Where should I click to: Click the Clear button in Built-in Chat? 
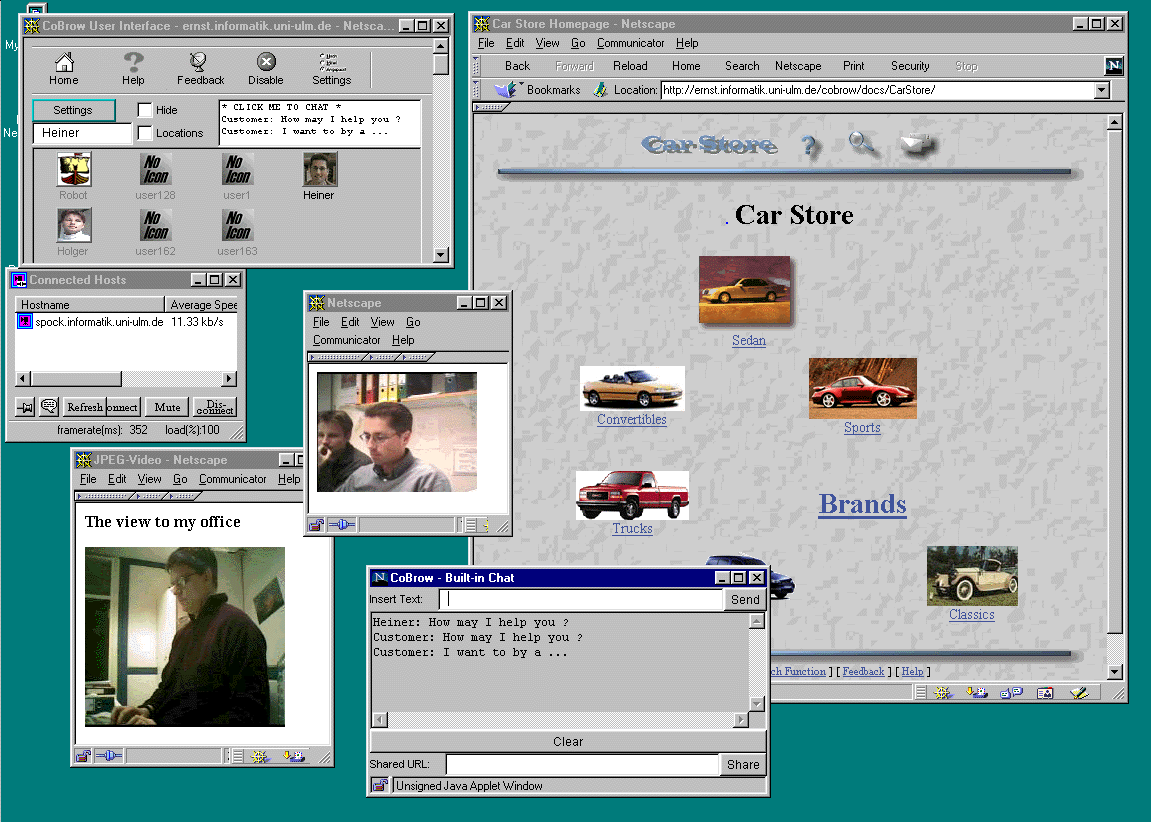(x=568, y=742)
